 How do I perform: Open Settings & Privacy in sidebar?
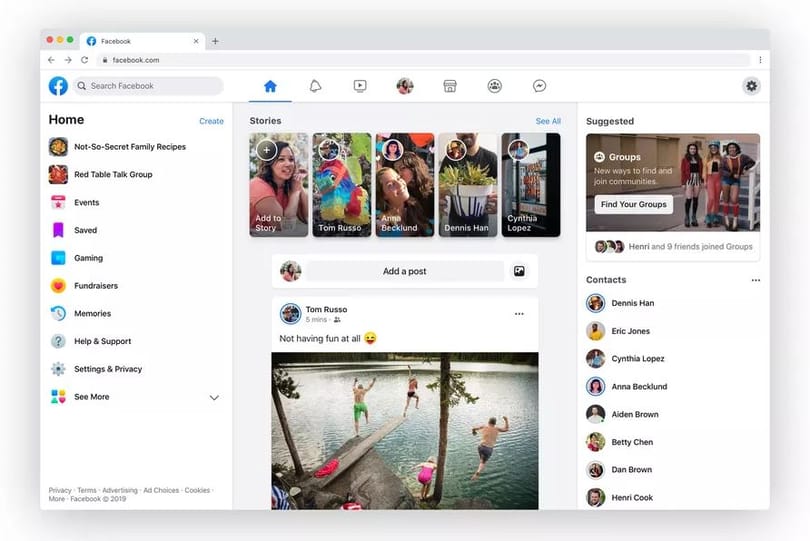(x=96, y=369)
